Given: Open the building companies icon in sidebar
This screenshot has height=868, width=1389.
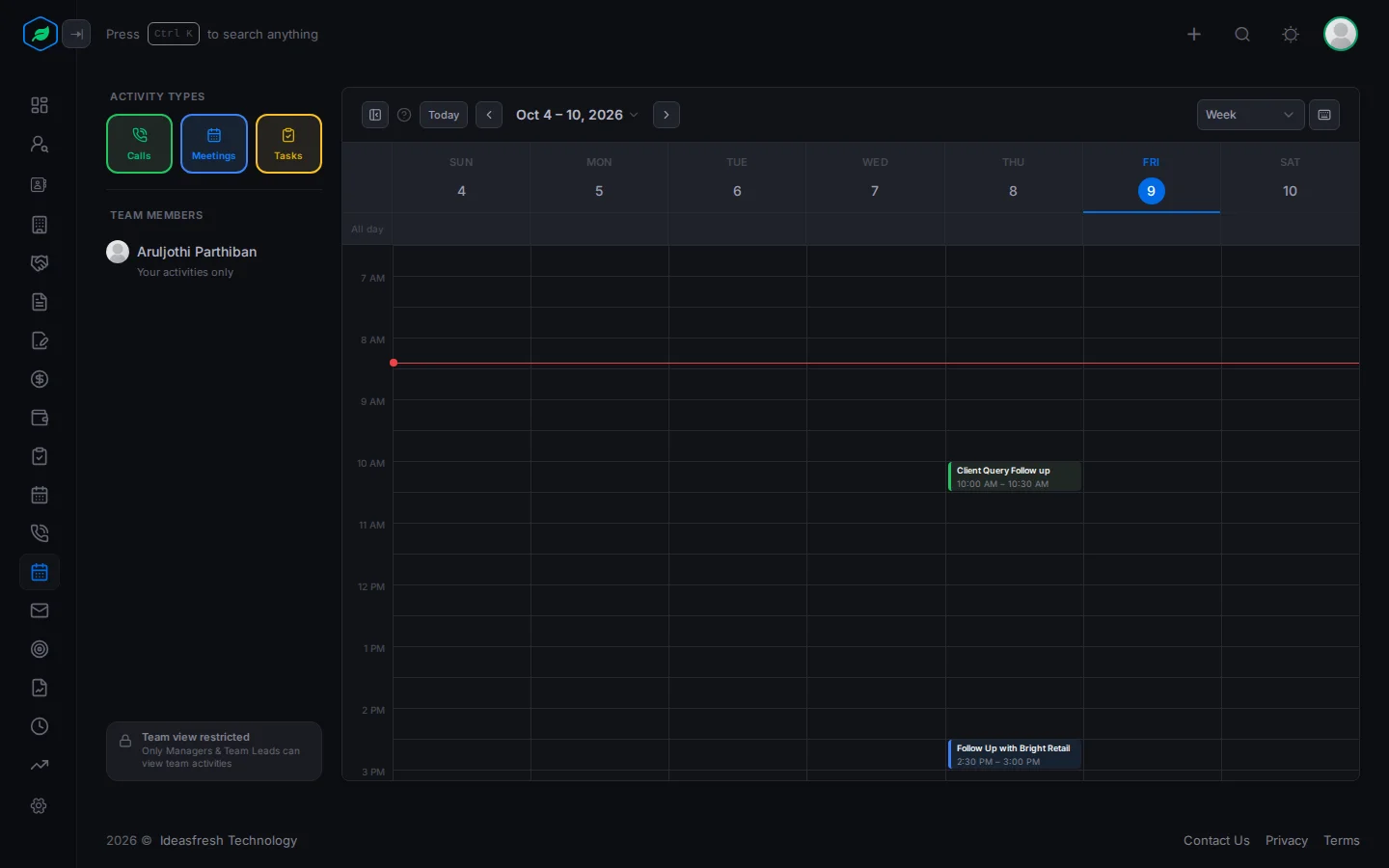Looking at the screenshot, I should pyautogui.click(x=40, y=225).
